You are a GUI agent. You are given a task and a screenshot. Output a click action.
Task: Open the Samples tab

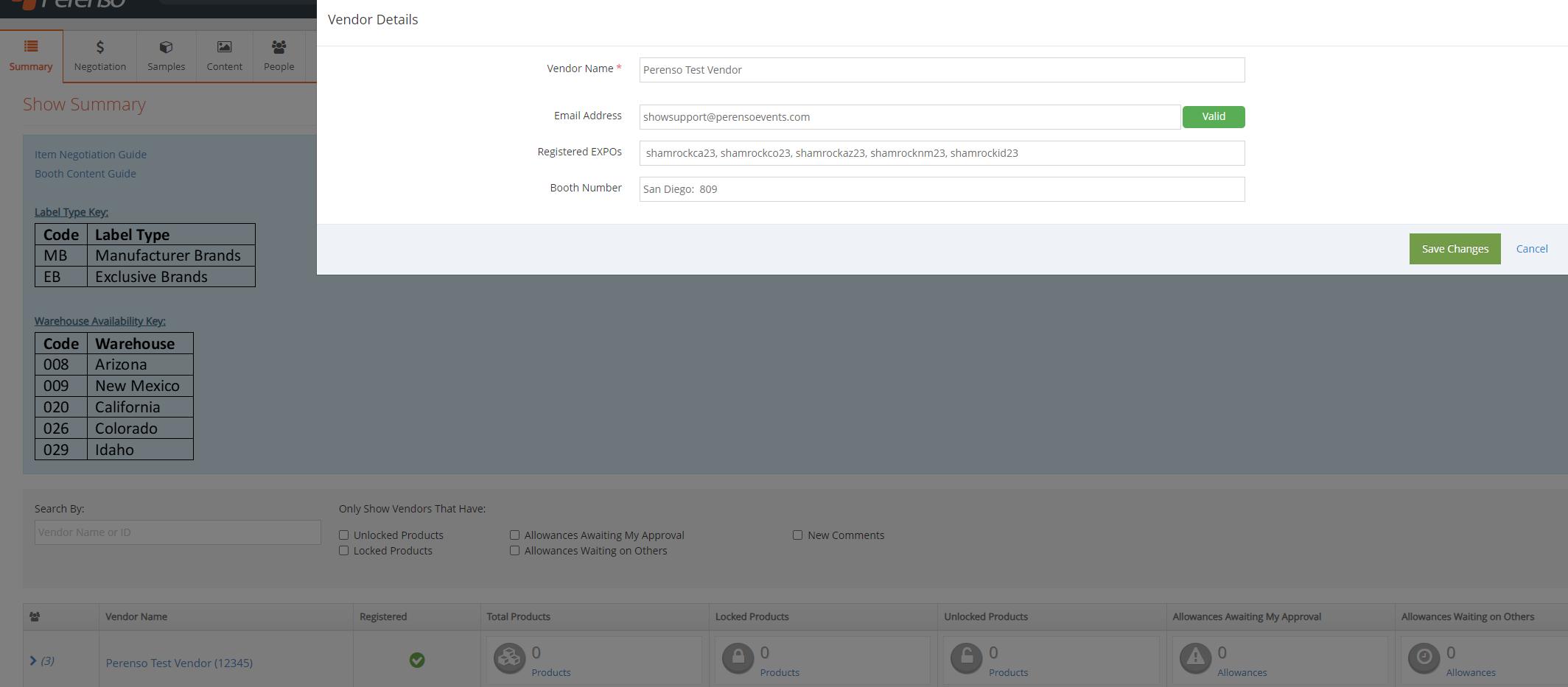coord(167,56)
